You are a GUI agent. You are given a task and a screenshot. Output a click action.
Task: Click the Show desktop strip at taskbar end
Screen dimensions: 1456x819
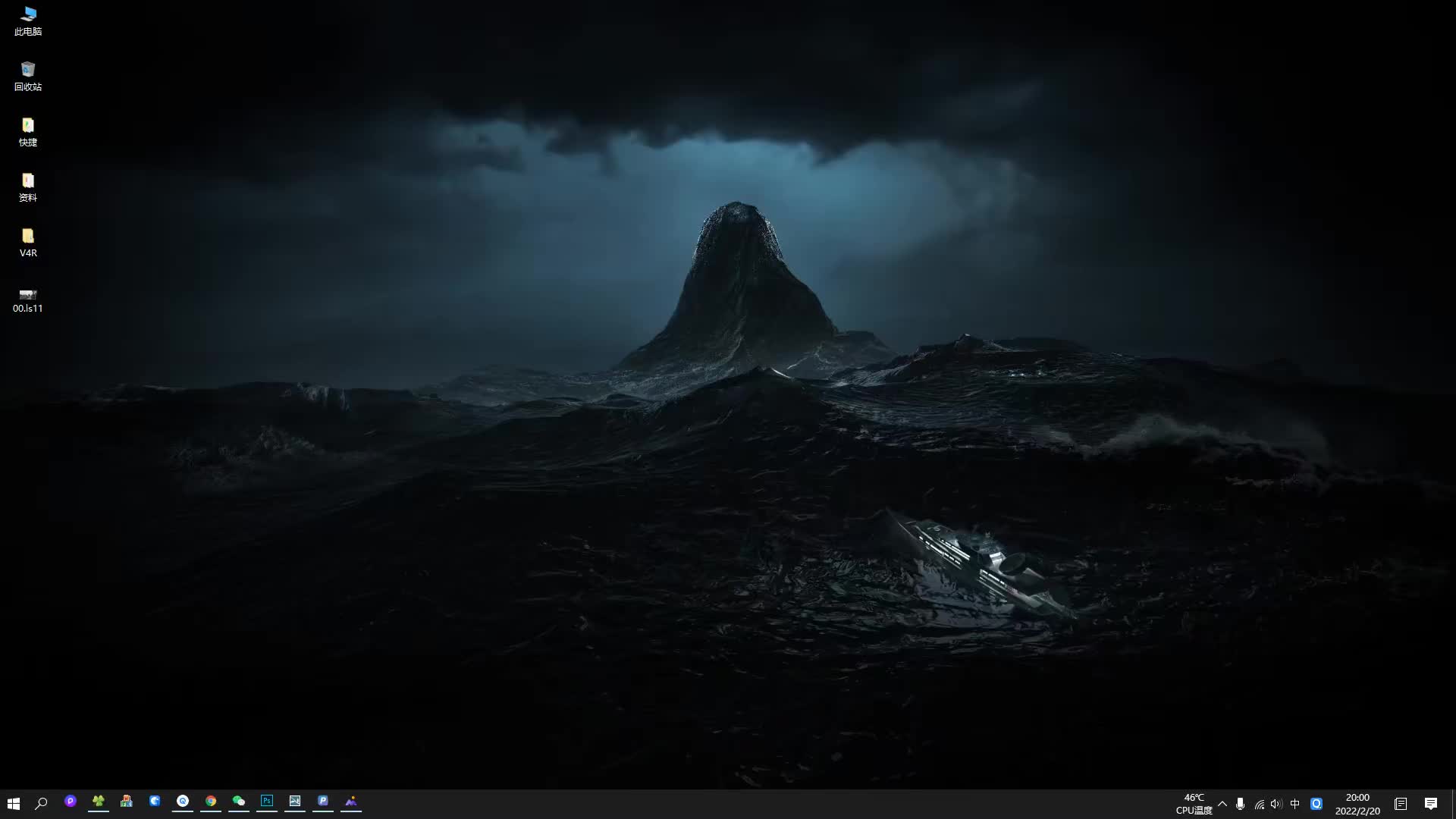[x=1453, y=804]
